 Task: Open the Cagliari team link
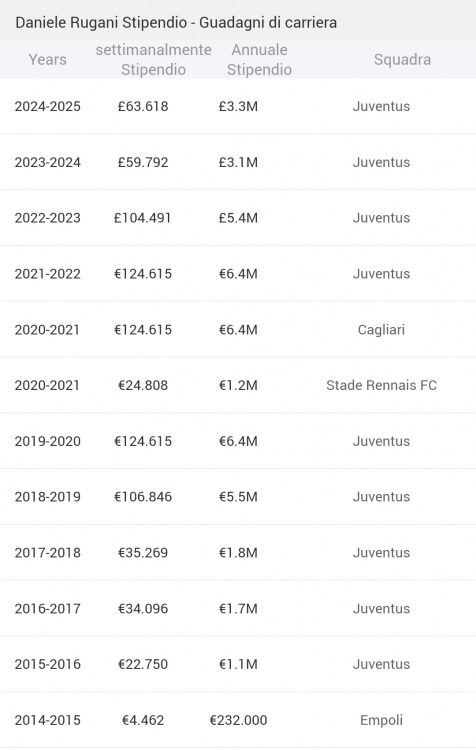[x=381, y=330]
